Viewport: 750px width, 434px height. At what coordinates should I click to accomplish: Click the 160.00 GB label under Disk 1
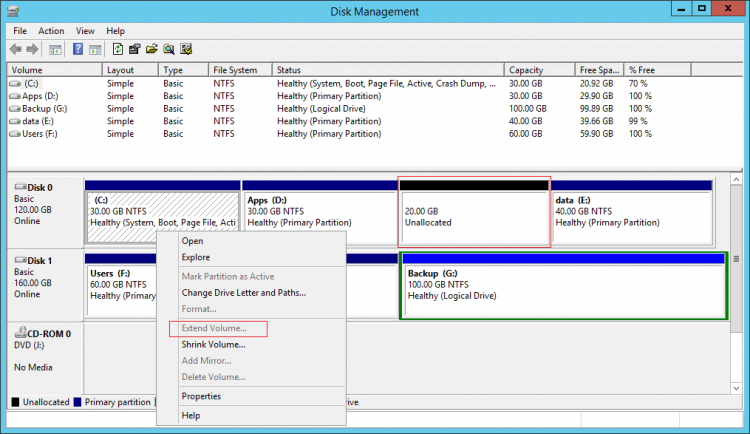(x=33, y=283)
